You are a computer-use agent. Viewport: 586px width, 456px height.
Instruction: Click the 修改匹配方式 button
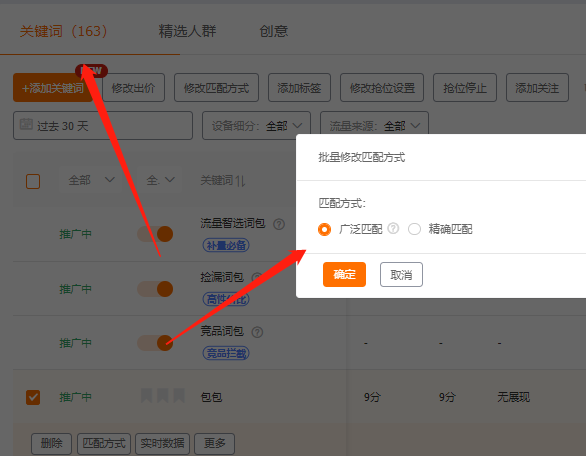pyautogui.click(x=216, y=88)
